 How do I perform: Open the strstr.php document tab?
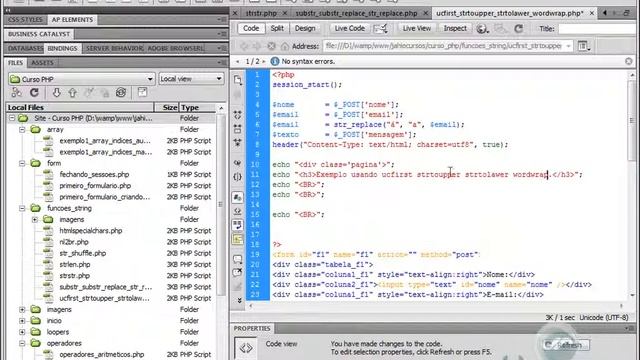tap(261, 13)
